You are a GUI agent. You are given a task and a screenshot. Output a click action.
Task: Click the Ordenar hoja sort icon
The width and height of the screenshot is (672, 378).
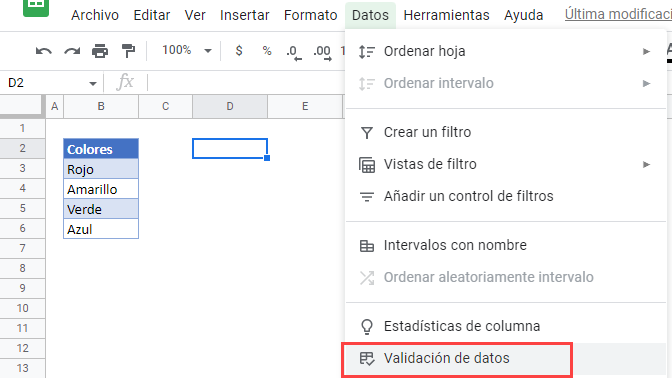point(367,51)
